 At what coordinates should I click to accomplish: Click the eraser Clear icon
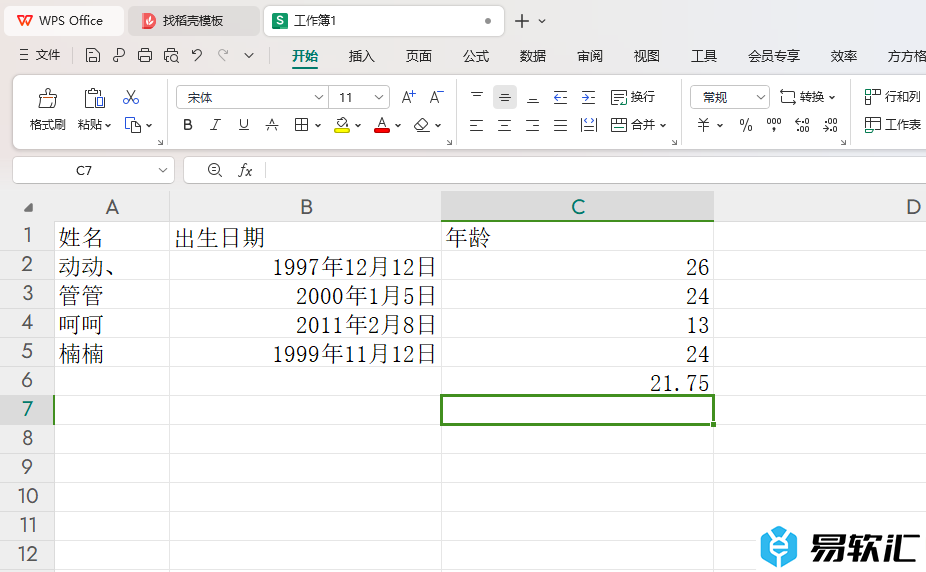click(x=422, y=125)
